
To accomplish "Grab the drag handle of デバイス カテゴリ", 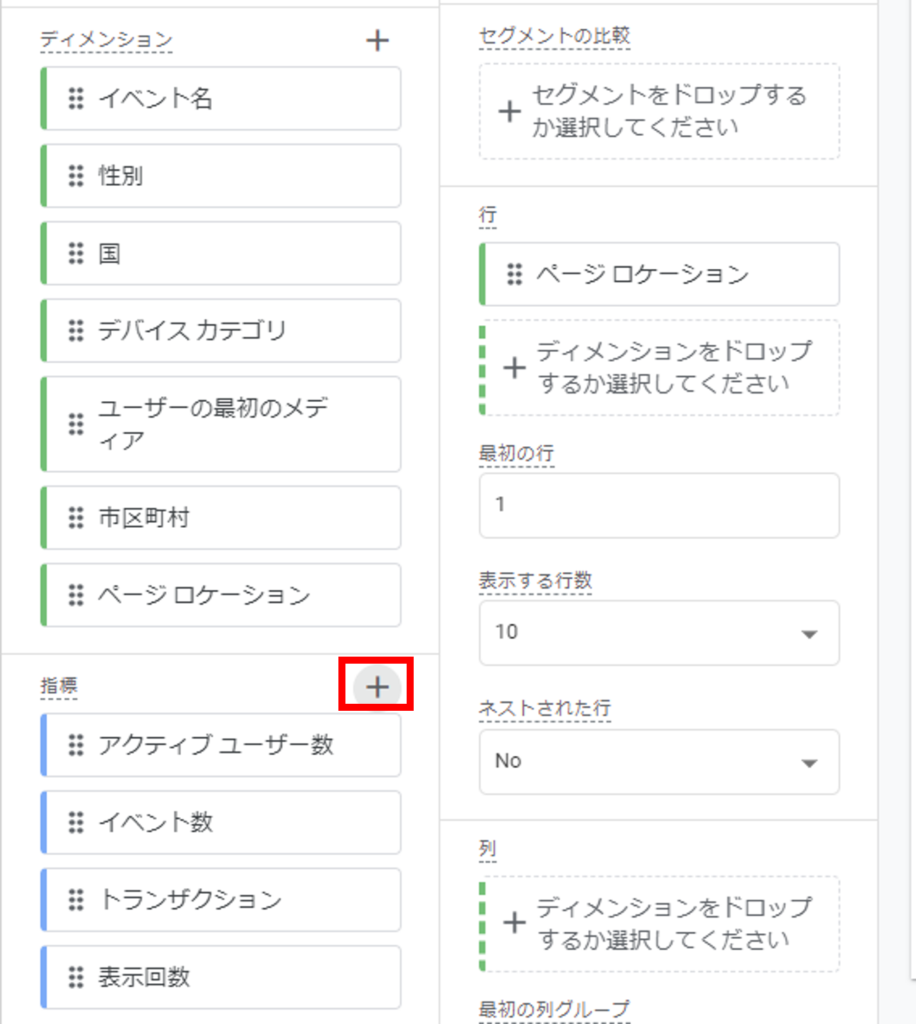I will click(76, 330).
